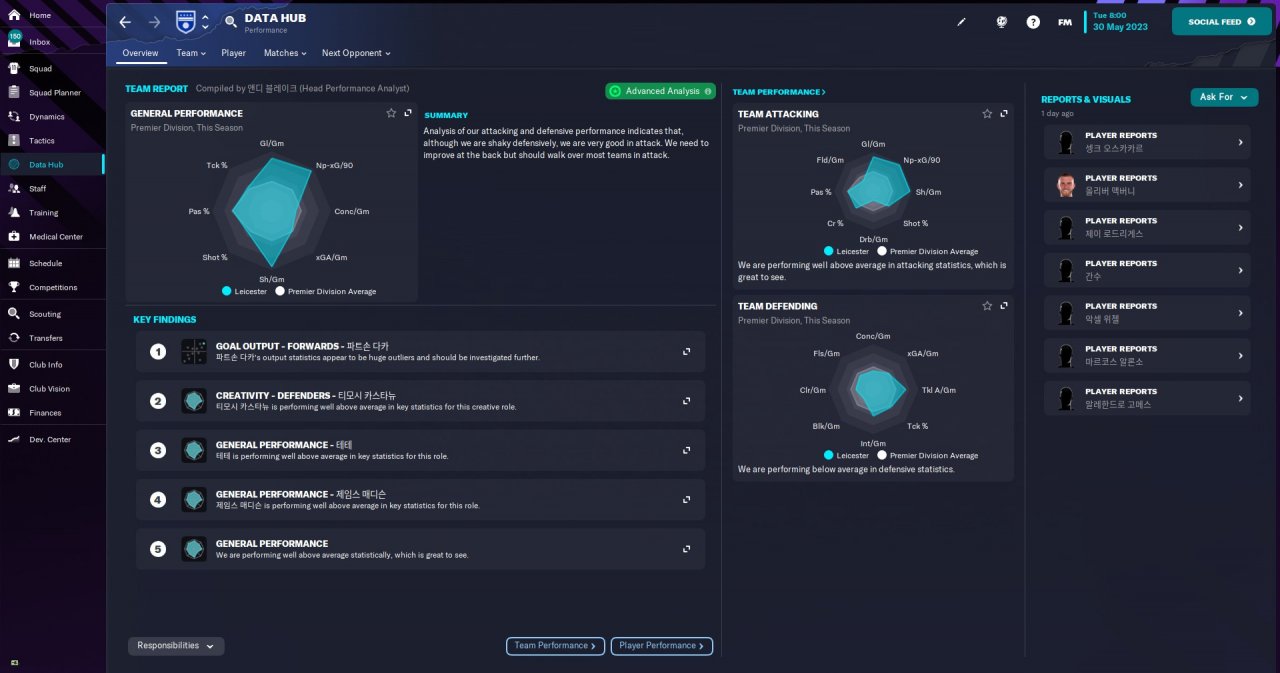Expand the General Performance chart panel
The image size is (1280, 673).
point(408,113)
